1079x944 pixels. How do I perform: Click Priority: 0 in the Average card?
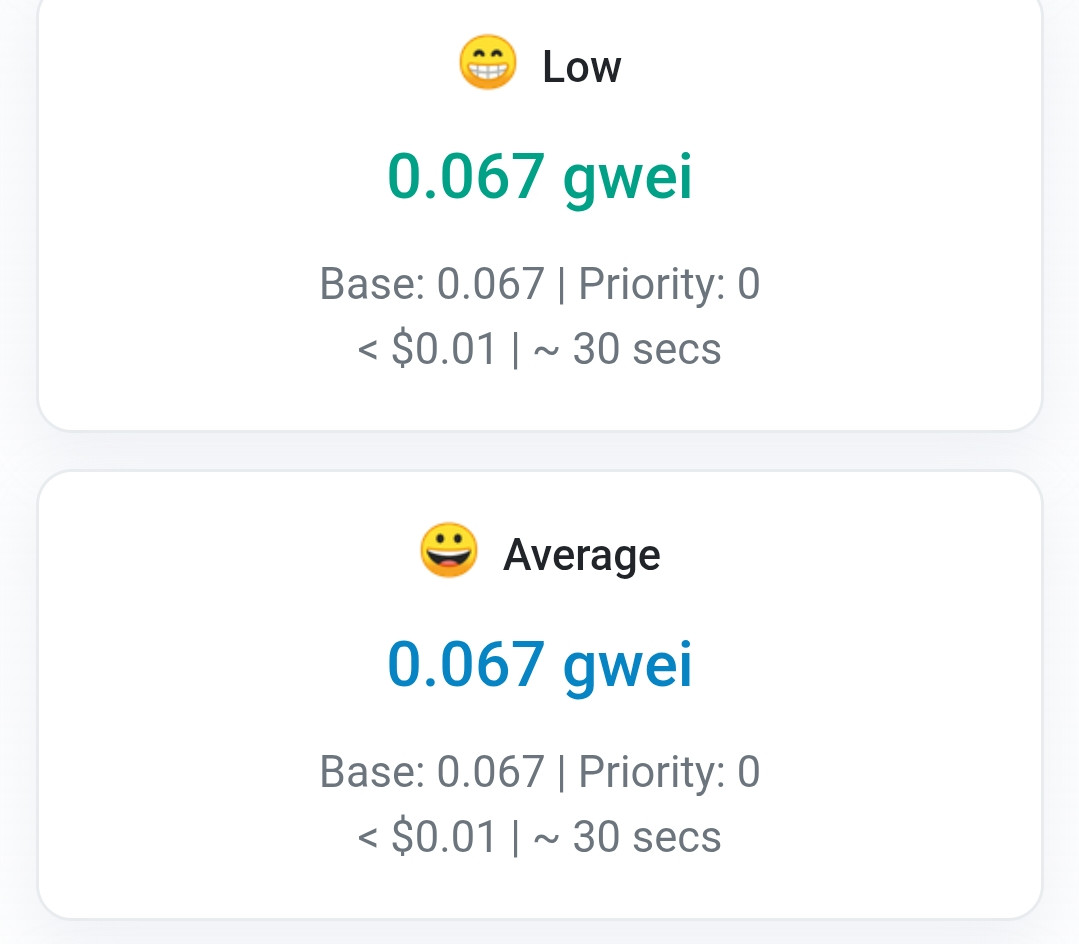[669, 771]
